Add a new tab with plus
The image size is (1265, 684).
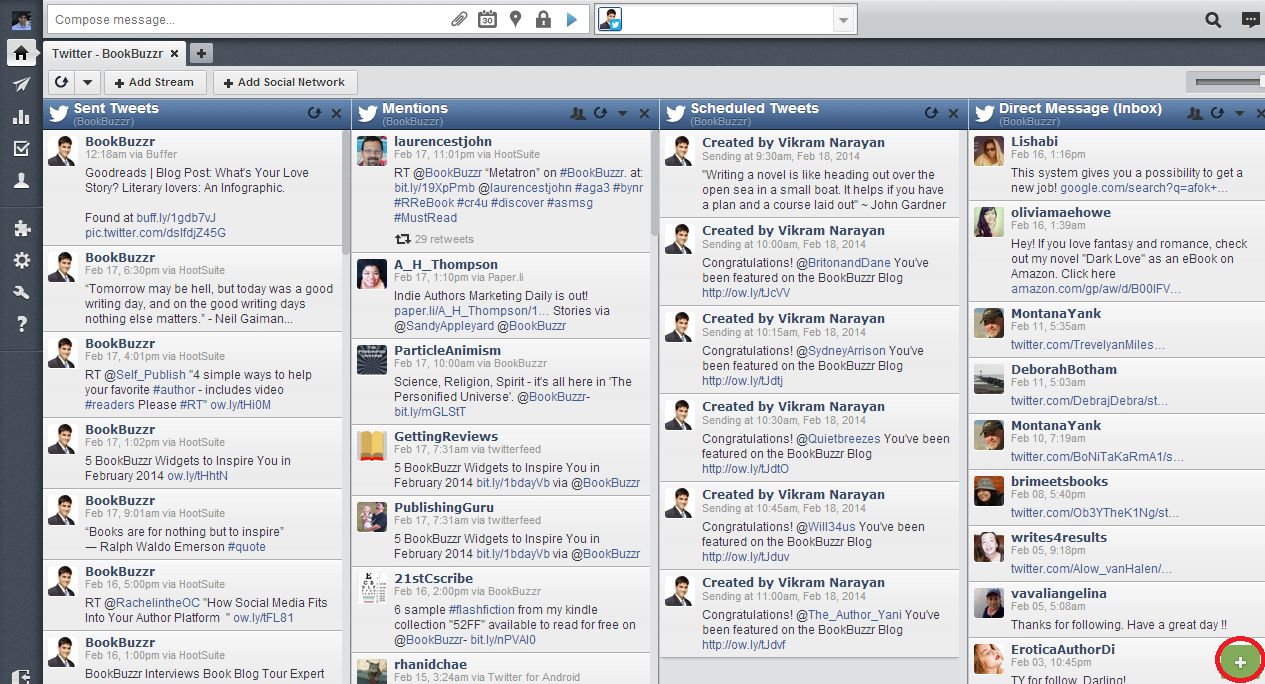tap(201, 54)
